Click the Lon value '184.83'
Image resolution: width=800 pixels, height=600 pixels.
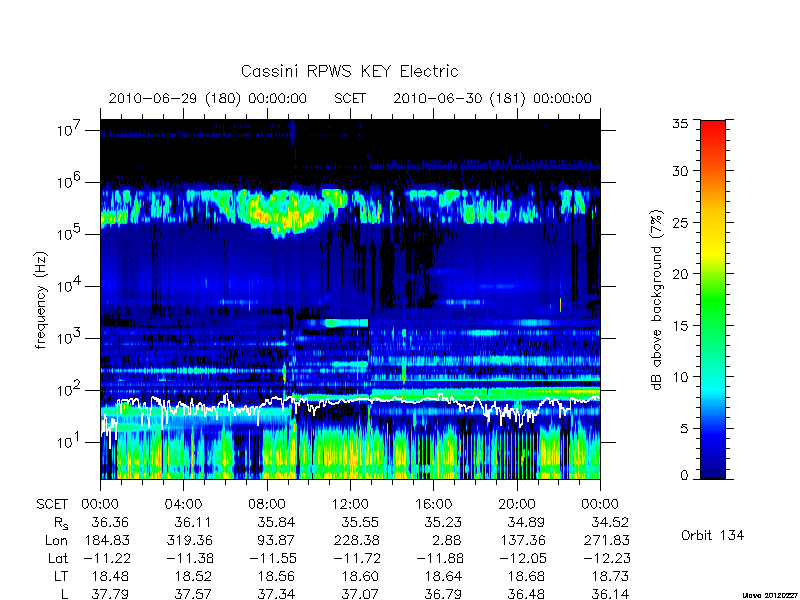[107, 540]
